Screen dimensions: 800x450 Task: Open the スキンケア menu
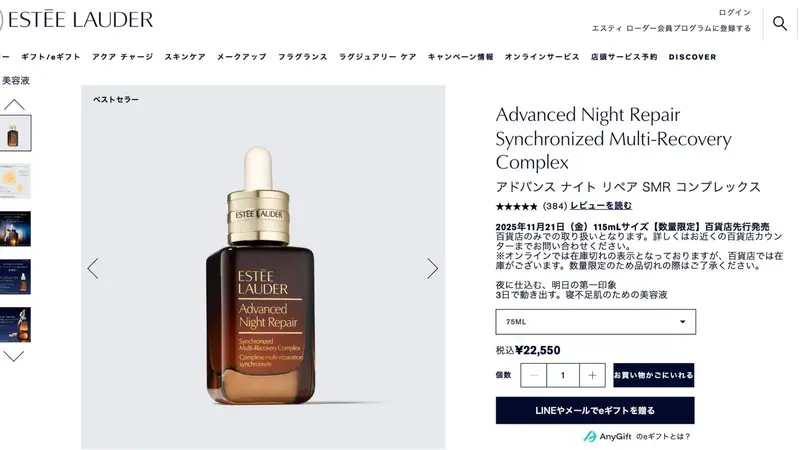coord(185,57)
